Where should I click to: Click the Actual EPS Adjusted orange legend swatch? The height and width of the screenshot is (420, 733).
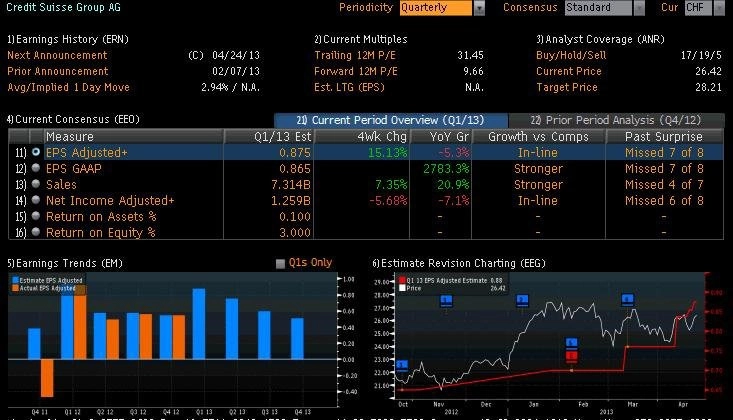pos(15,288)
